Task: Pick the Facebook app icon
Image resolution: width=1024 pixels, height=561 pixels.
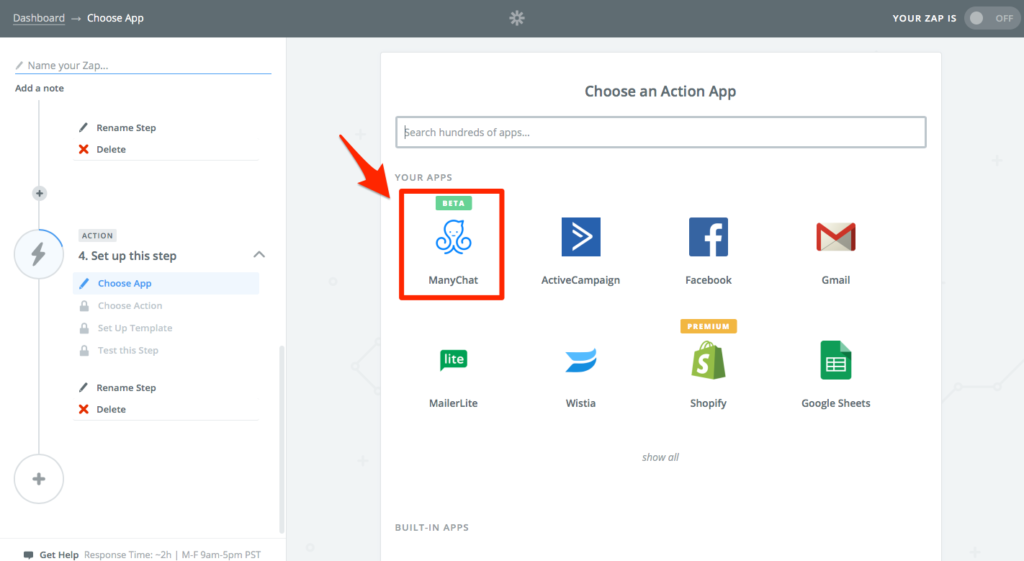Action: [x=708, y=236]
